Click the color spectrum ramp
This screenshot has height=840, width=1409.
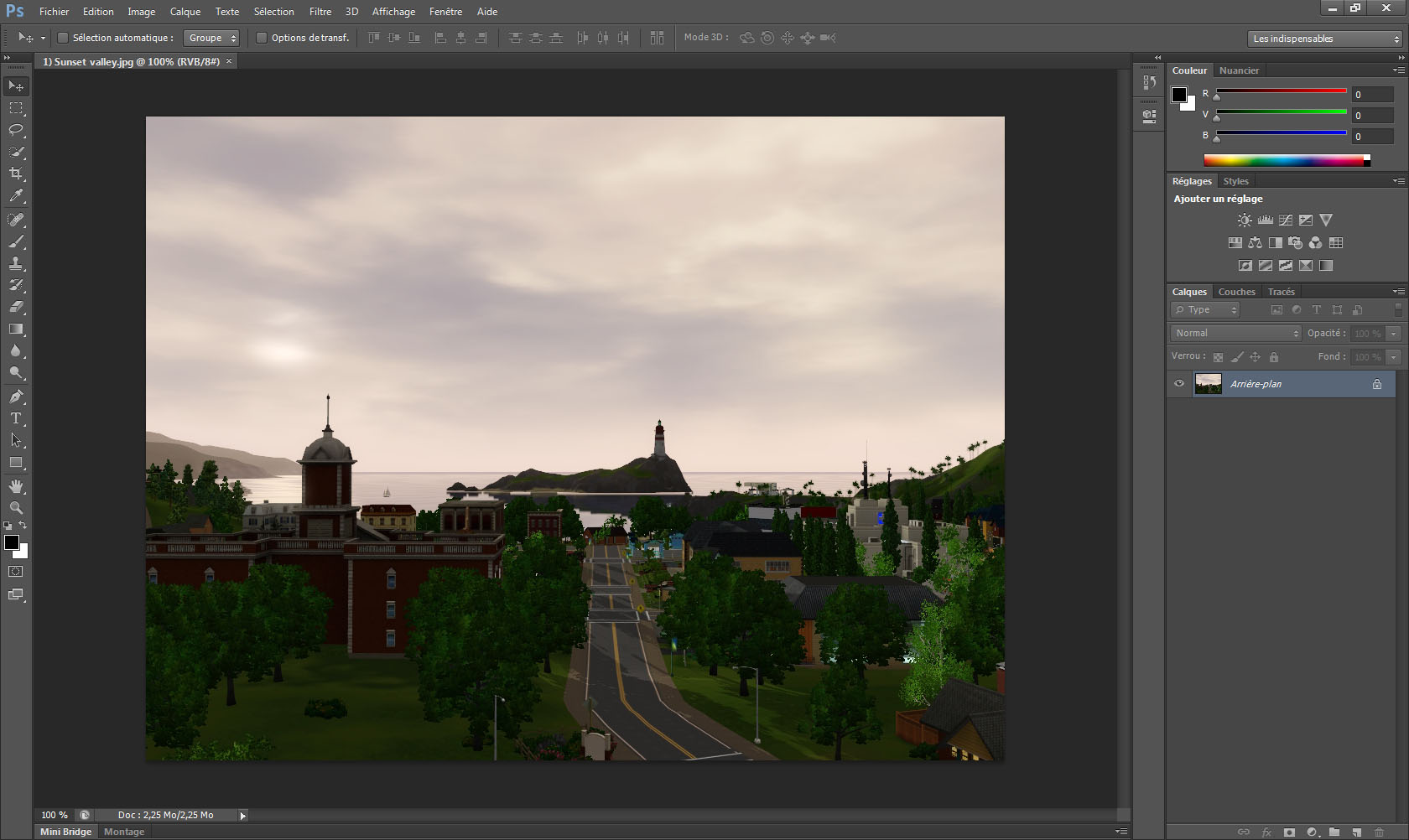[x=1287, y=160]
